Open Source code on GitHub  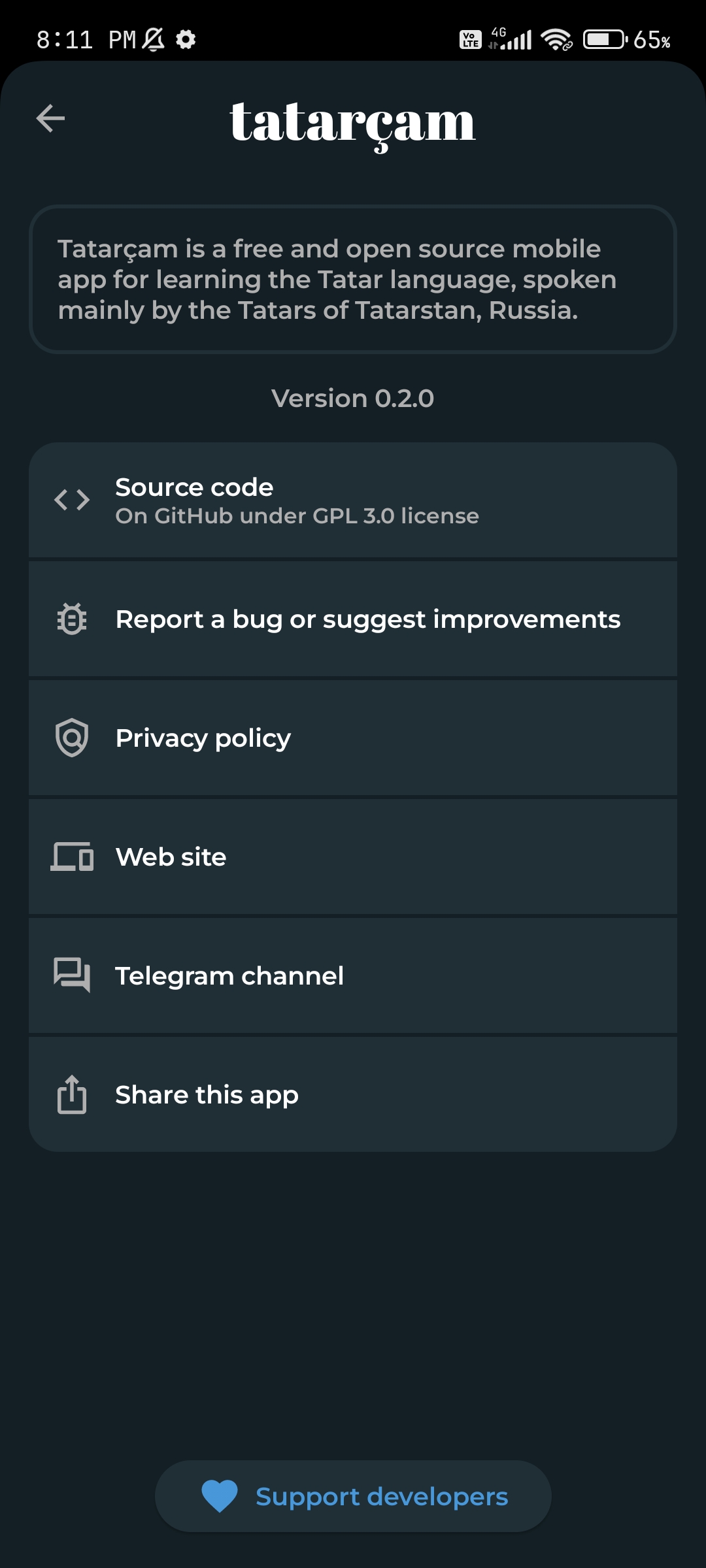coord(353,500)
